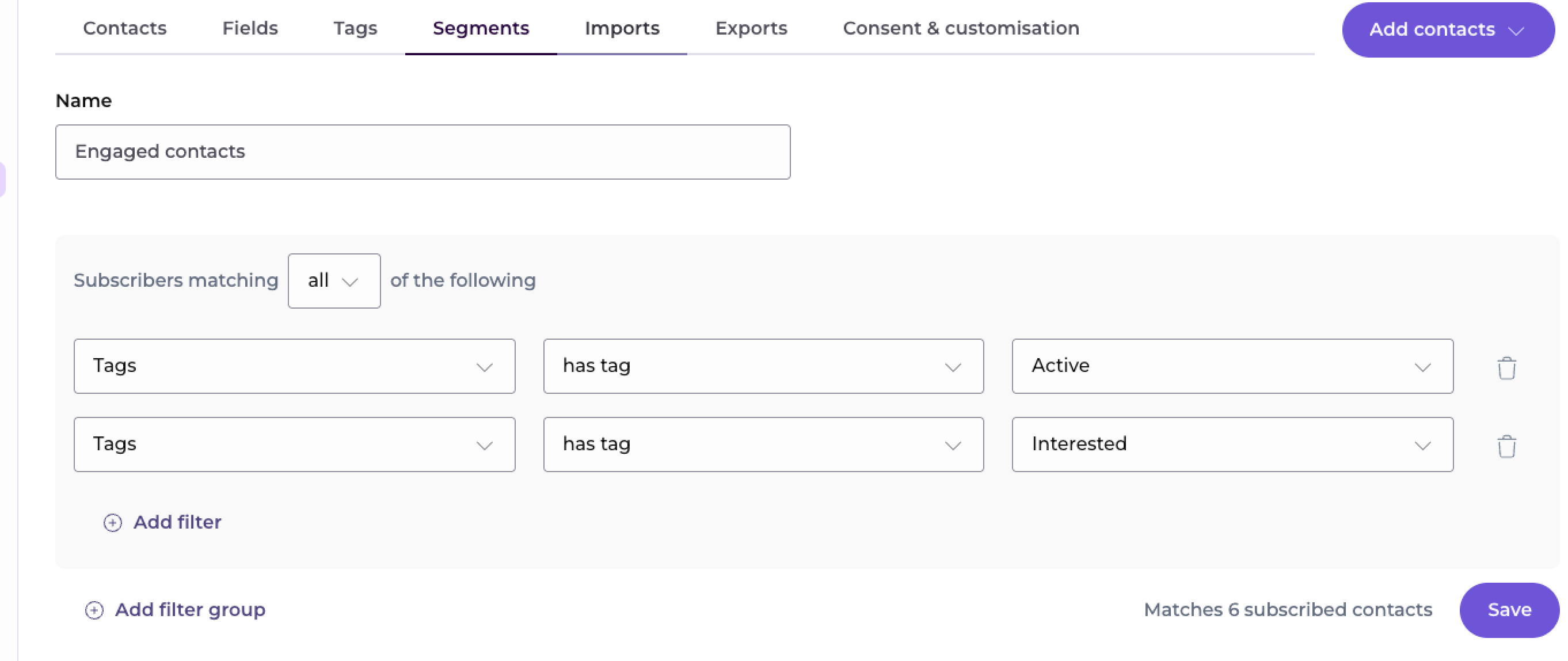This screenshot has width=1568, height=661.
Task: Delete the Active tag filter row
Action: pyautogui.click(x=1506, y=367)
